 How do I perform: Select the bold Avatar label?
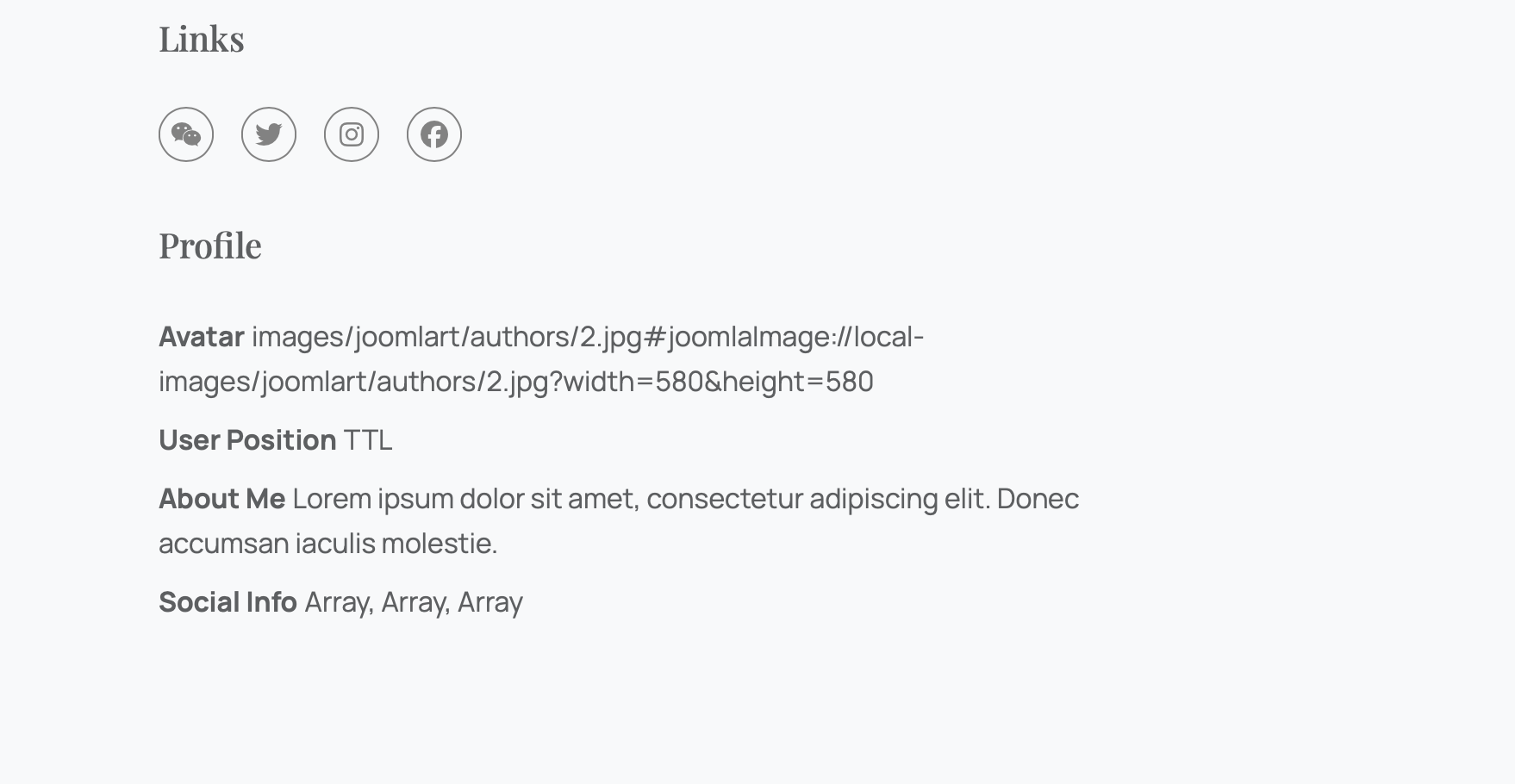202,337
